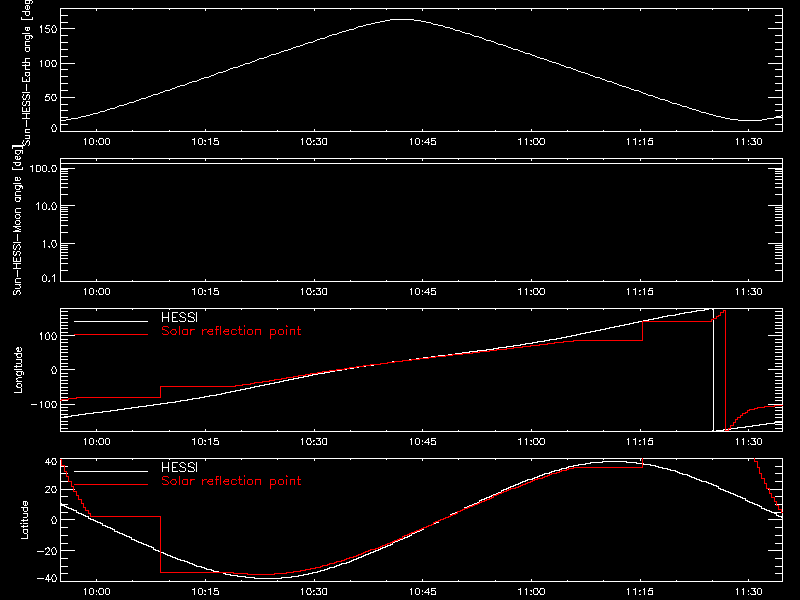Click 11:00 under the Latitude plot
Image resolution: width=800 pixels, height=600 pixels.
pyautogui.click(x=531, y=592)
